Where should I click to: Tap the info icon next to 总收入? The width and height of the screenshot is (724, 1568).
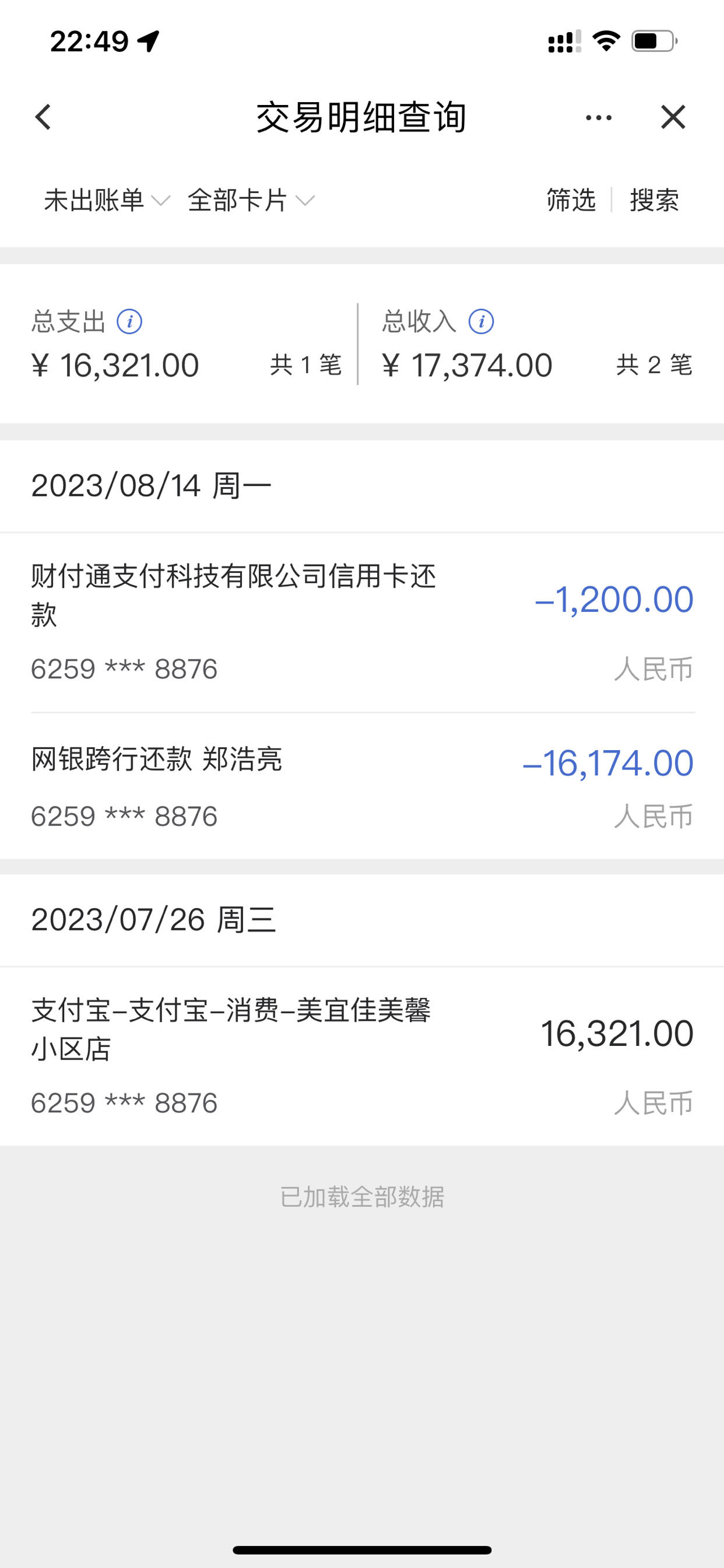[x=482, y=321]
